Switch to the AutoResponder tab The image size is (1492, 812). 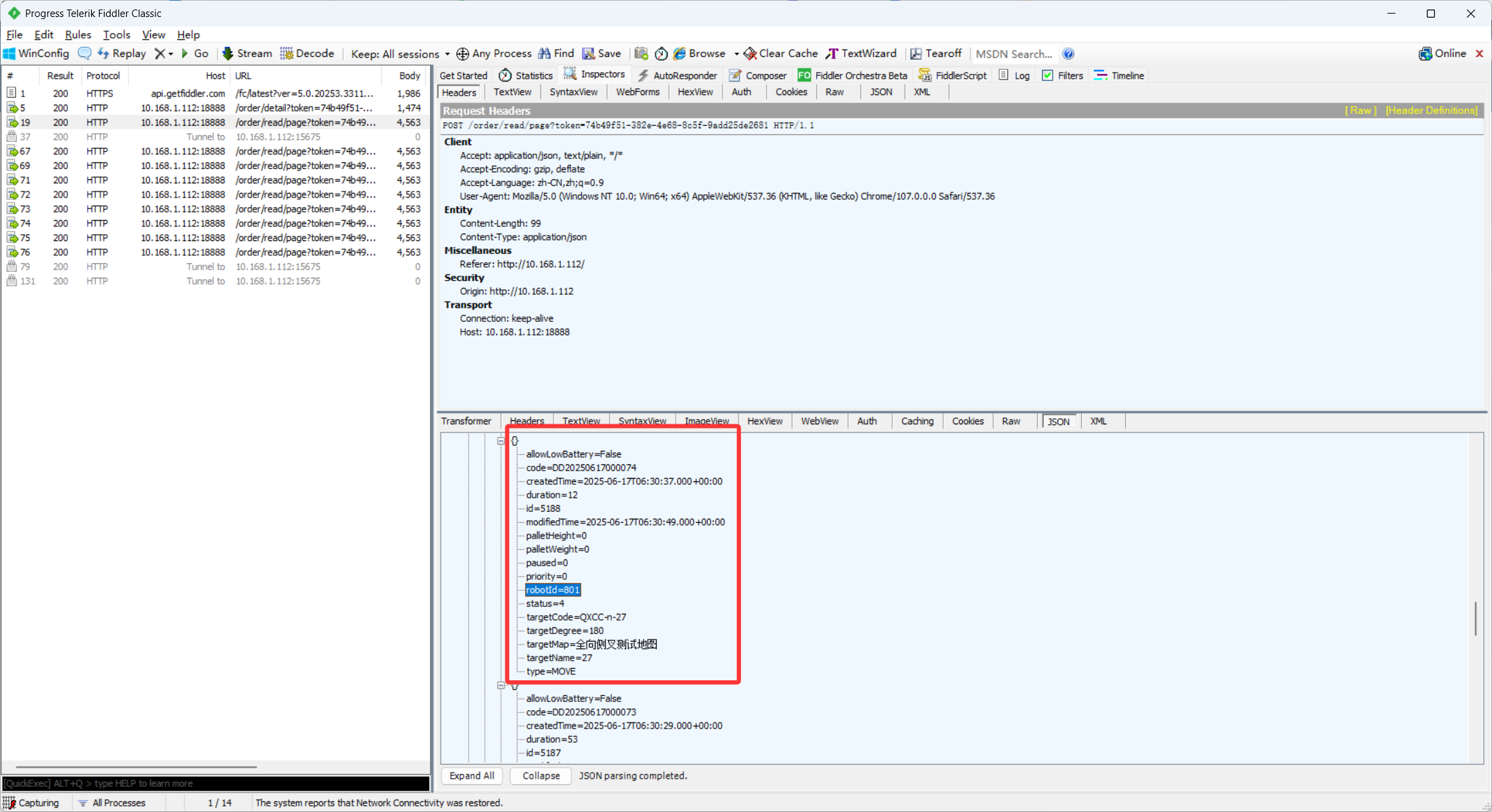677,75
